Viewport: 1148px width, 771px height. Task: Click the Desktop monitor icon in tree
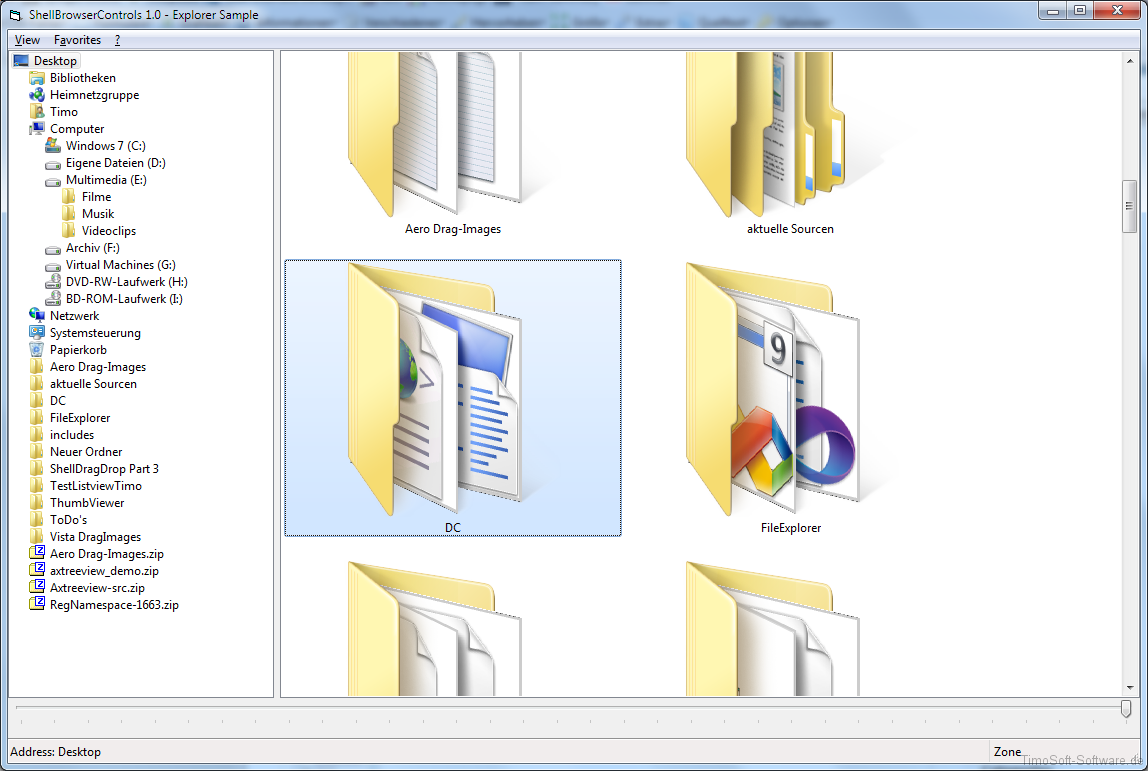tap(21, 61)
